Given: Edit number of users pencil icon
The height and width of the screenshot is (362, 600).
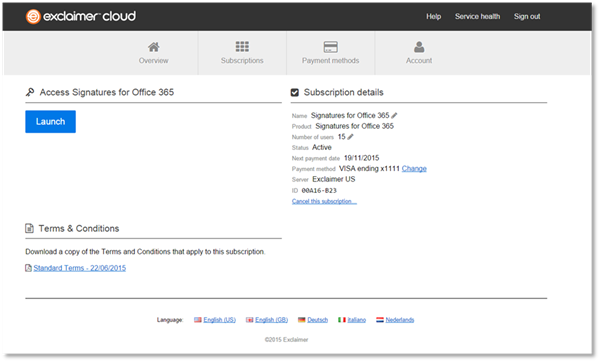Looking at the screenshot, I should pos(350,137).
